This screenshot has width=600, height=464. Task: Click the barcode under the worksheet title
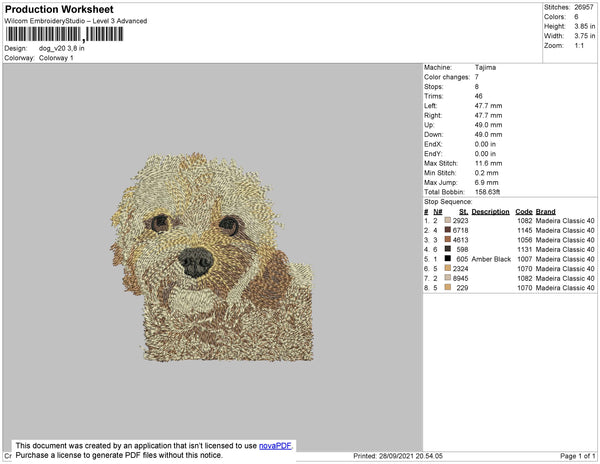[x=64, y=34]
